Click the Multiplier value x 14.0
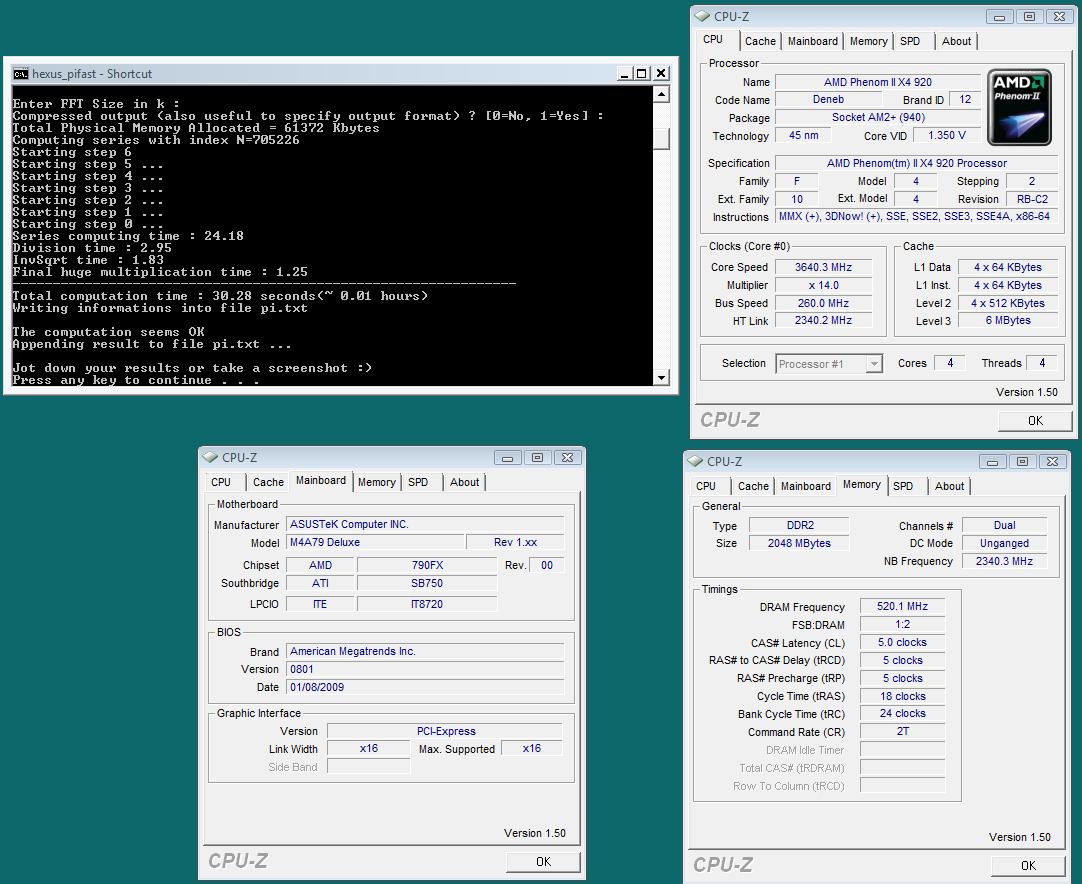This screenshot has height=884, width=1082. [823, 285]
